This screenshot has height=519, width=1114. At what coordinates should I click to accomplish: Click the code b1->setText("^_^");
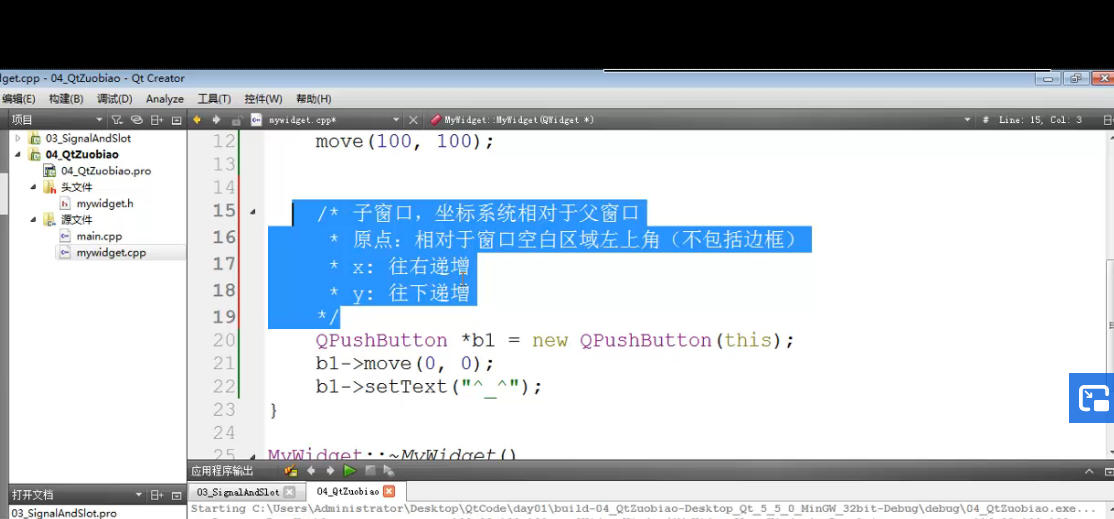[x=429, y=387]
